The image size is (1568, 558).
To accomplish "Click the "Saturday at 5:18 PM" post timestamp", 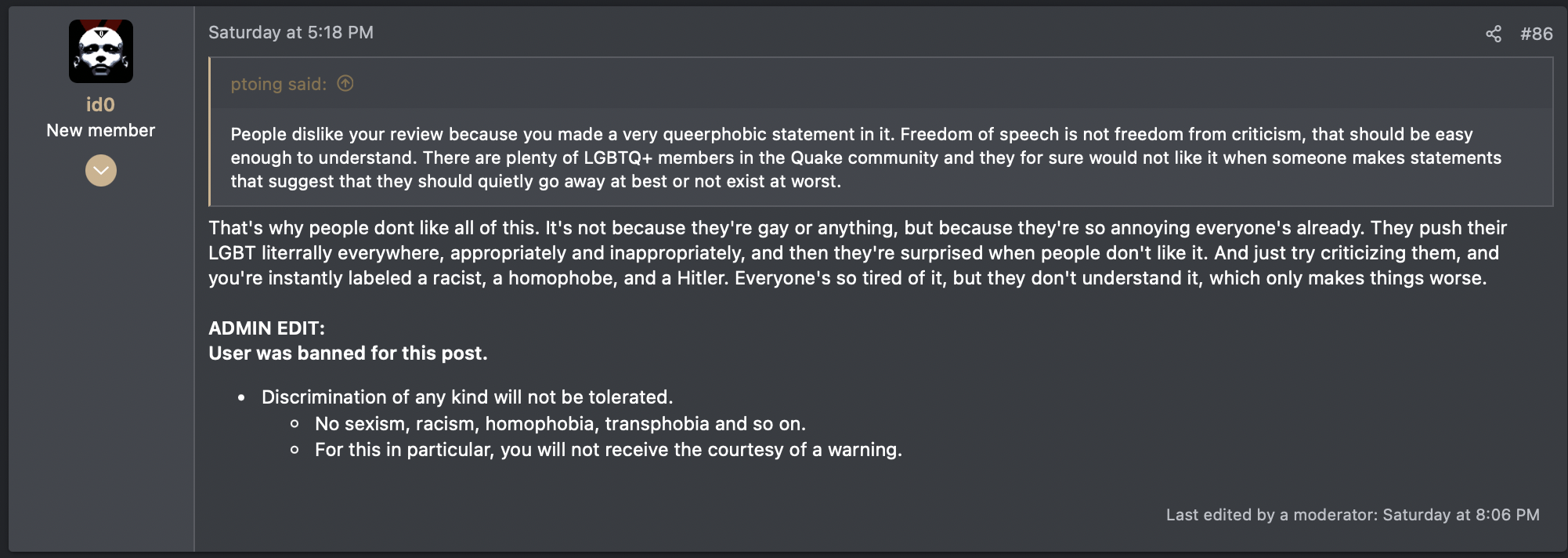I will pos(291,33).
